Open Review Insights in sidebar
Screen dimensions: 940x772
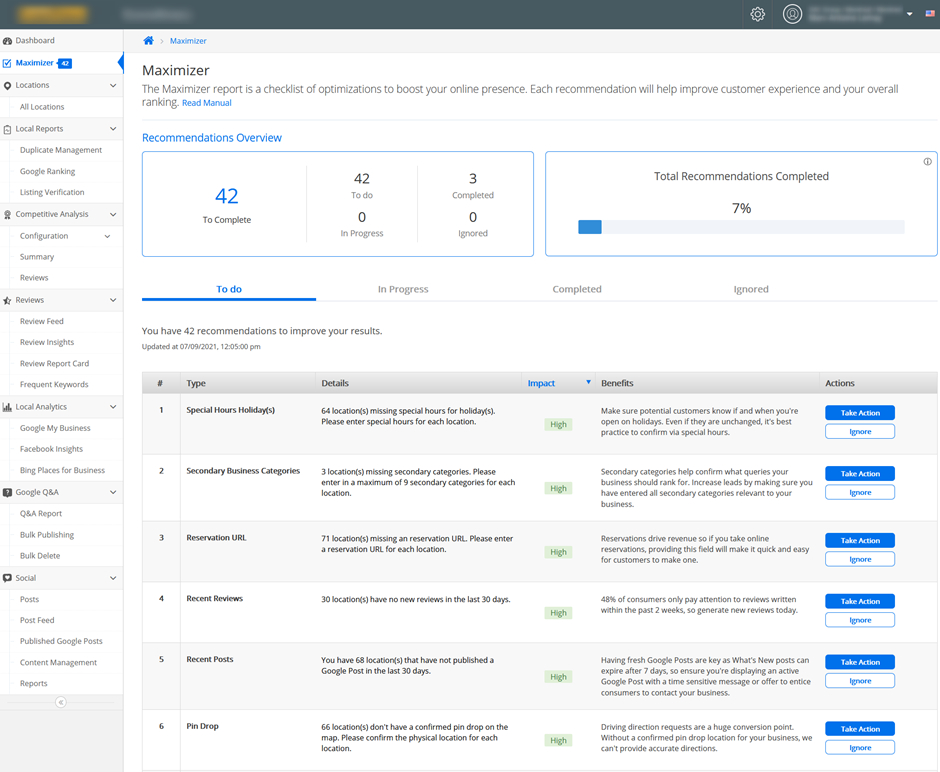47,342
